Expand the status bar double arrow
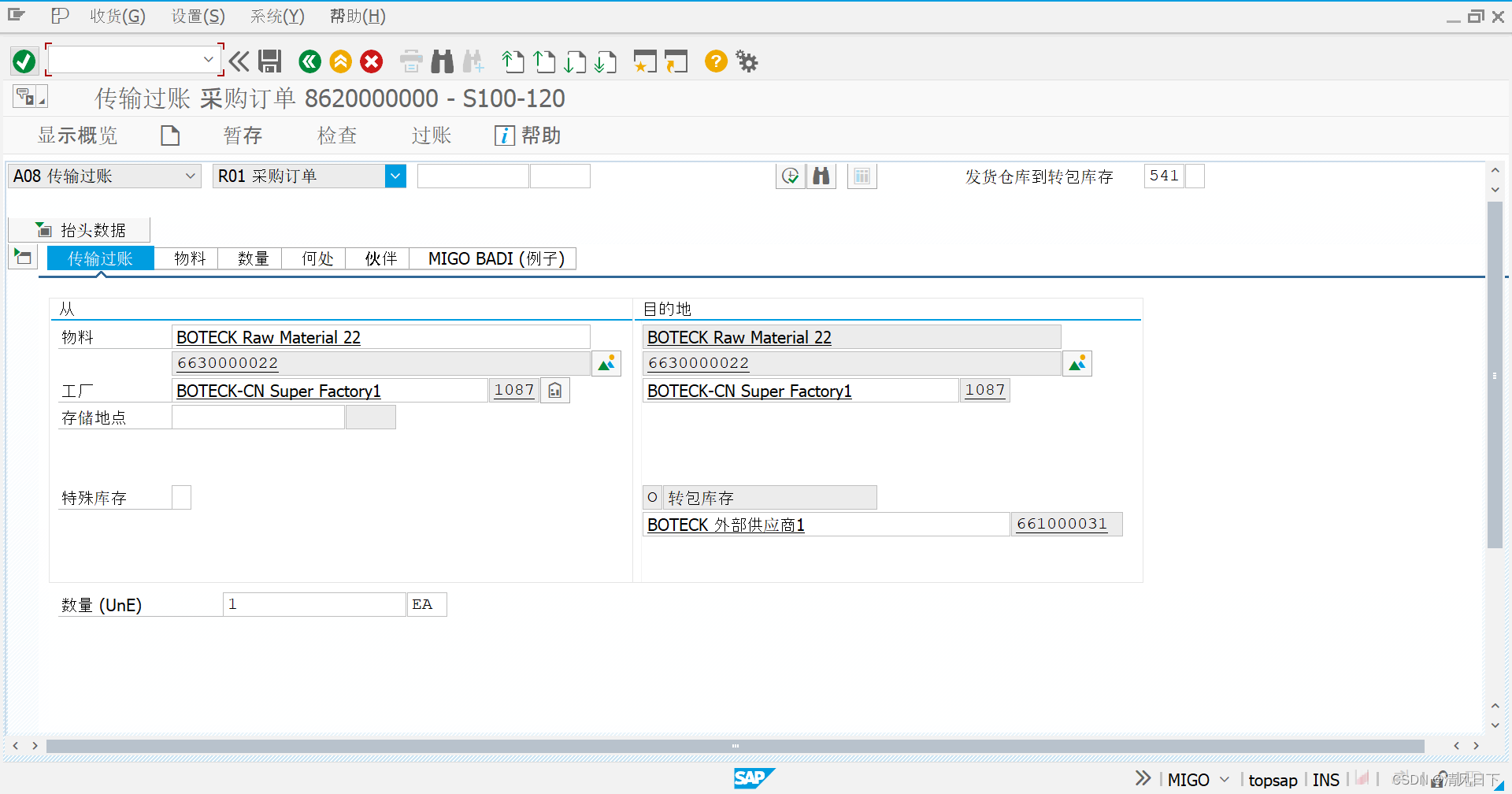Screen dimensions: 1512x794 1143,778
